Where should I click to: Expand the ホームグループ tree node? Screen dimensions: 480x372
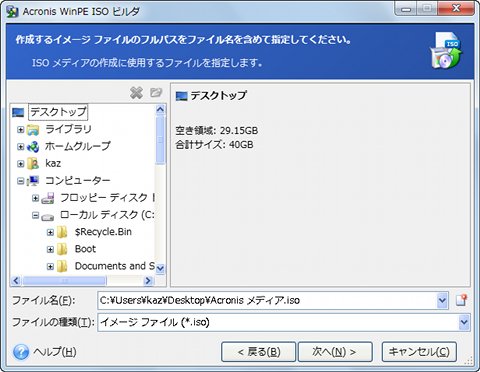pyautogui.click(x=21, y=146)
